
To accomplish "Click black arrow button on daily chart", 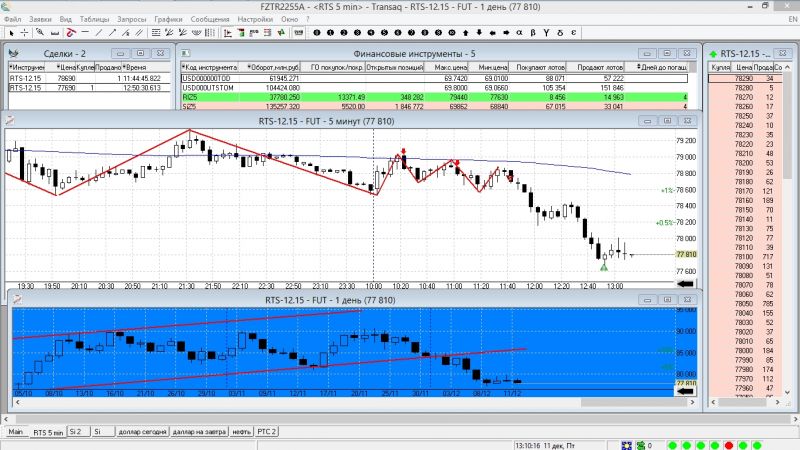I will tap(685, 391).
